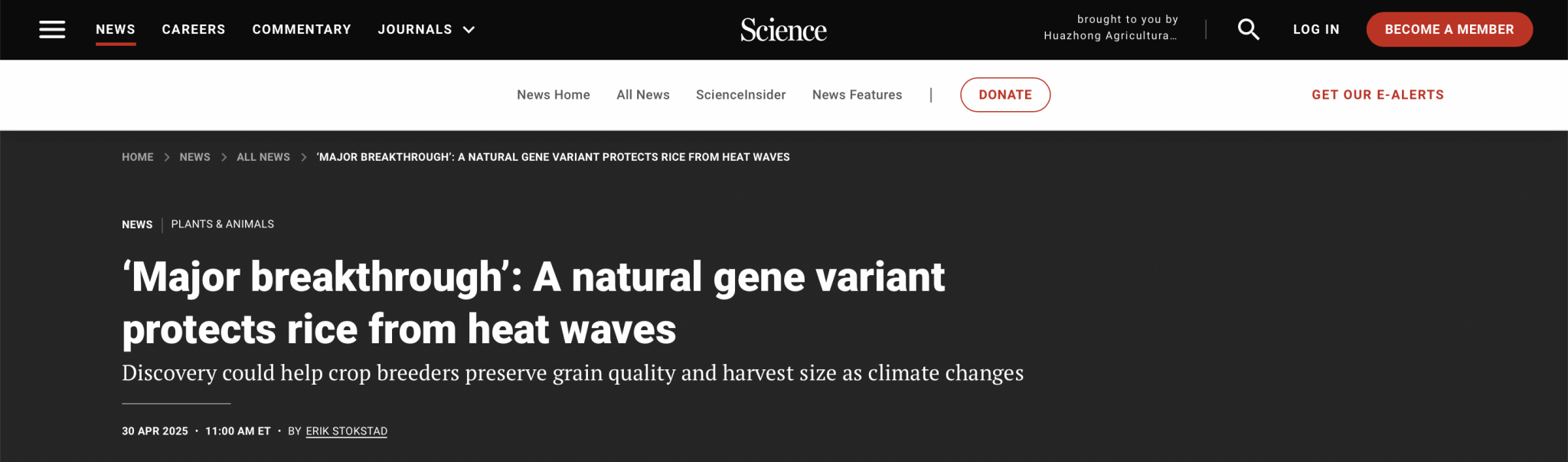Screen dimensions: 1568x462
Task: Go to Home via the breadcrumb
Action: [x=138, y=157]
